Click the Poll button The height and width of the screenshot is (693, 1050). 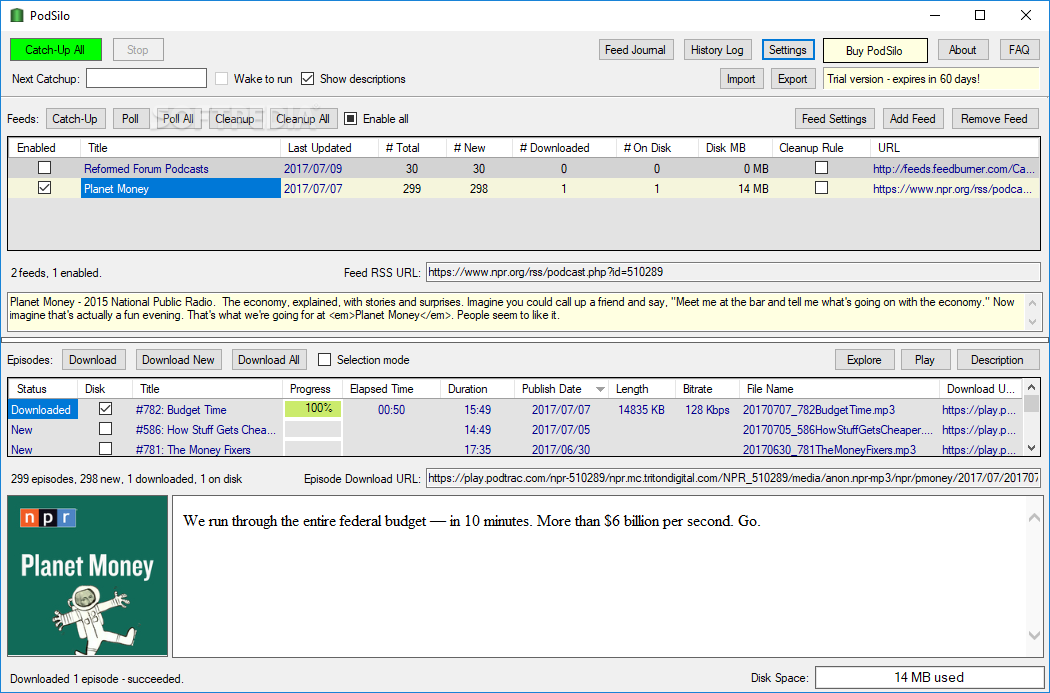pyautogui.click(x=131, y=119)
